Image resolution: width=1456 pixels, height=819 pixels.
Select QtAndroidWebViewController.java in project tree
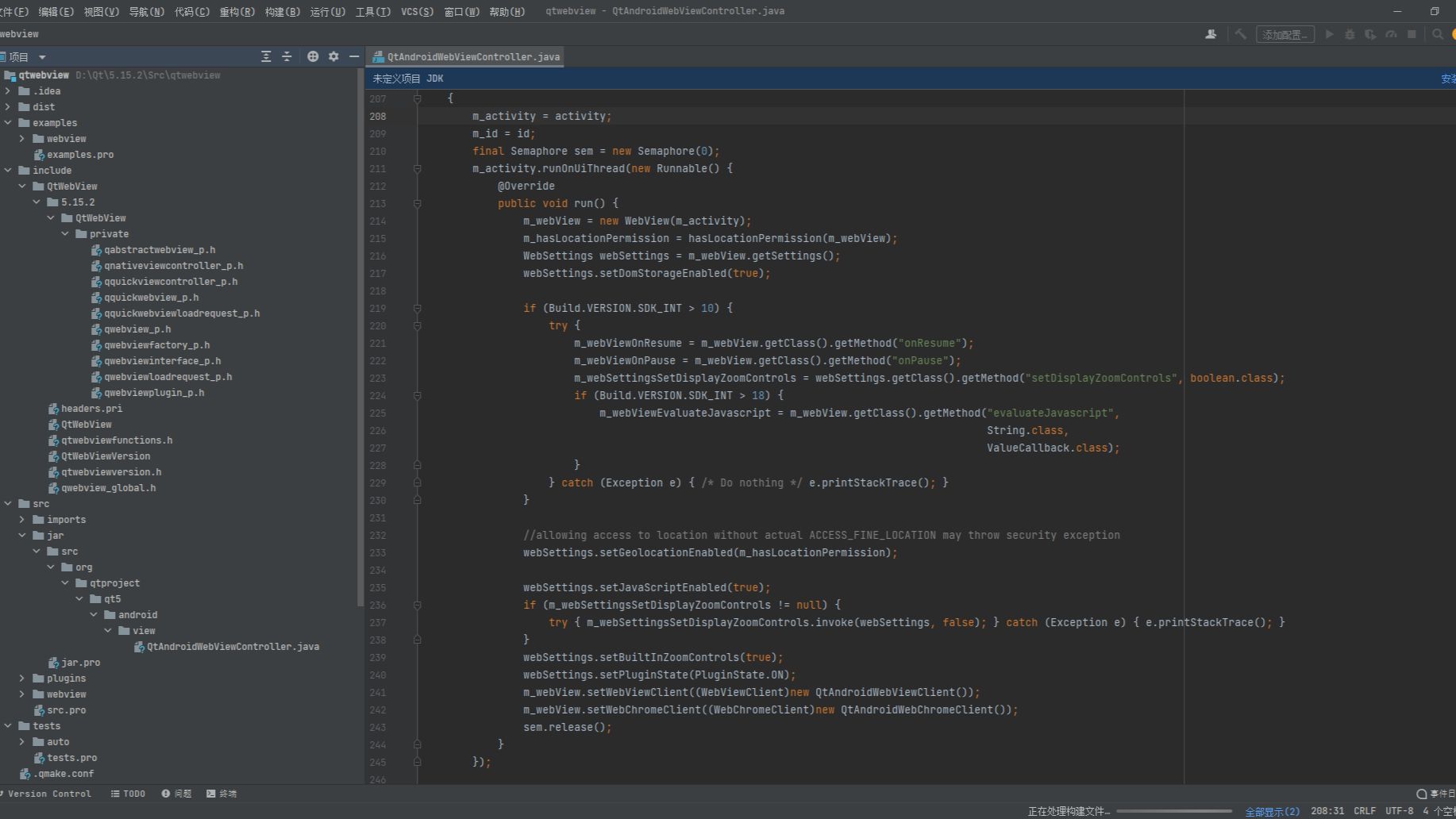226,647
